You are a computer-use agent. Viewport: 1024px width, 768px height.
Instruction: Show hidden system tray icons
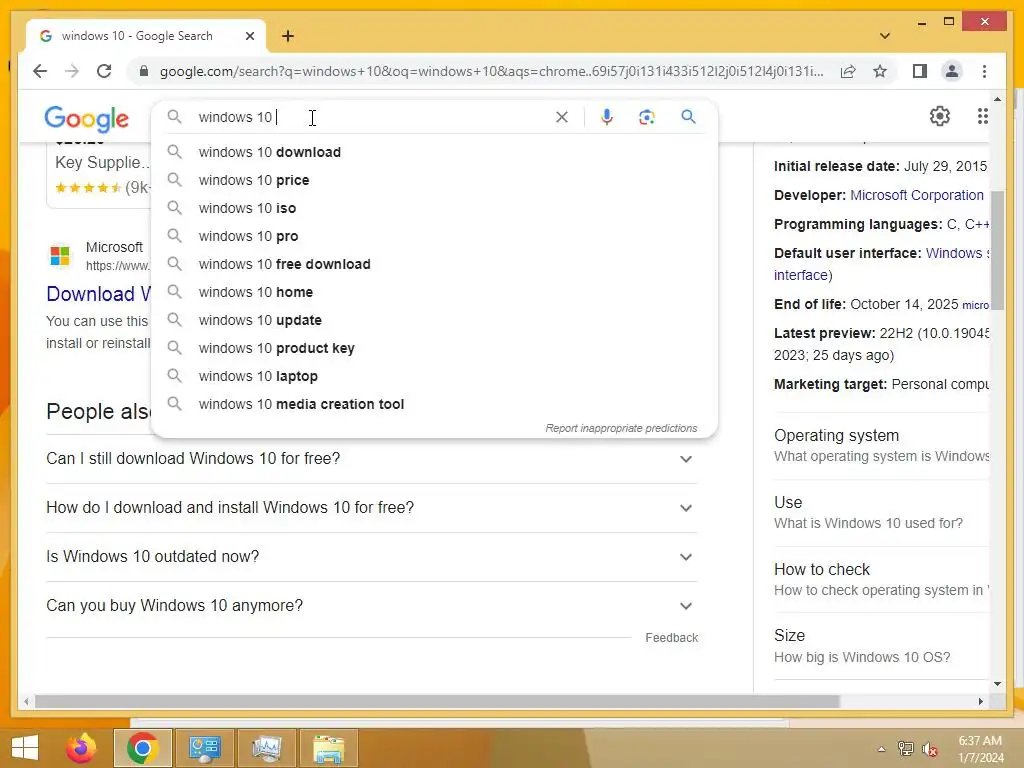coord(882,749)
